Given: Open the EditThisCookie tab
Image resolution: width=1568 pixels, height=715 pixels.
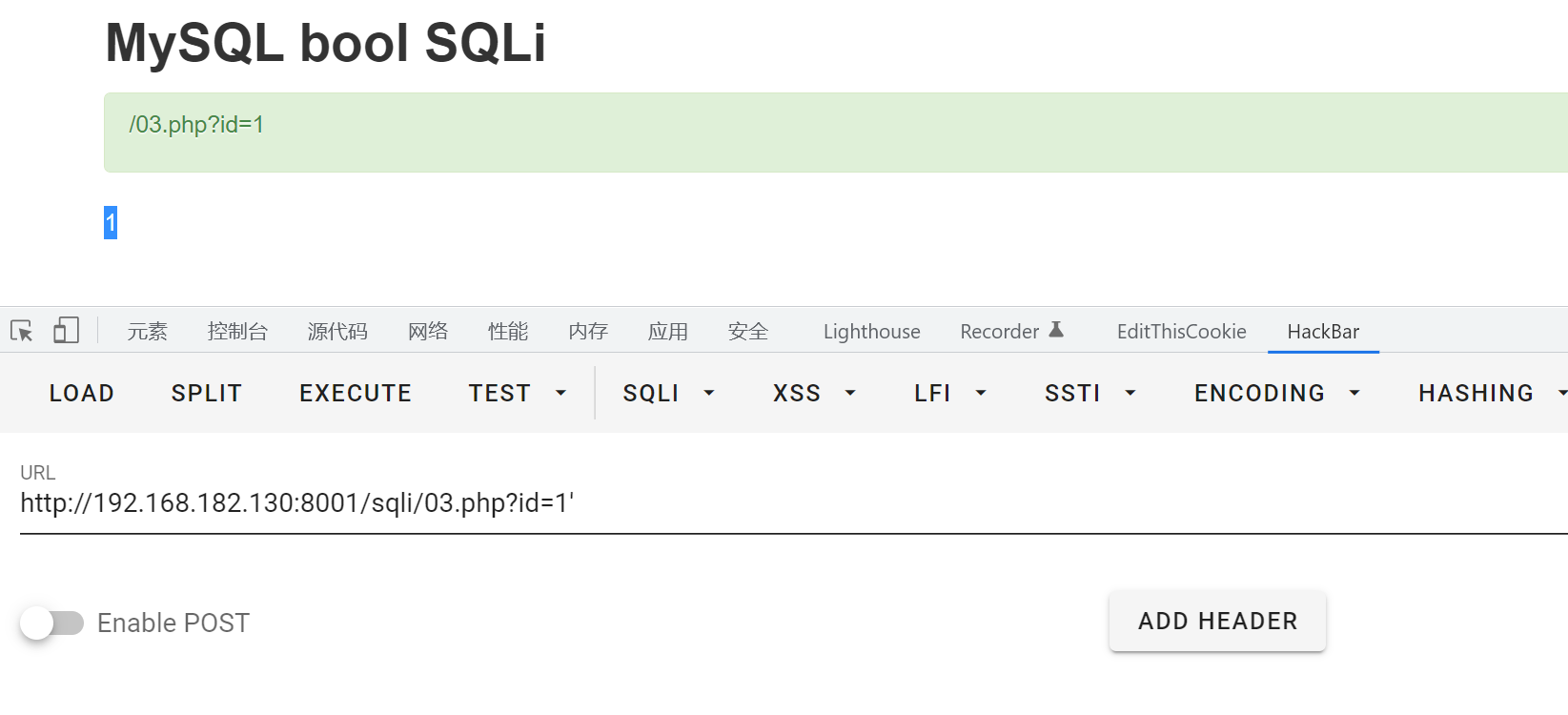Looking at the screenshot, I should [x=1181, y=331].
